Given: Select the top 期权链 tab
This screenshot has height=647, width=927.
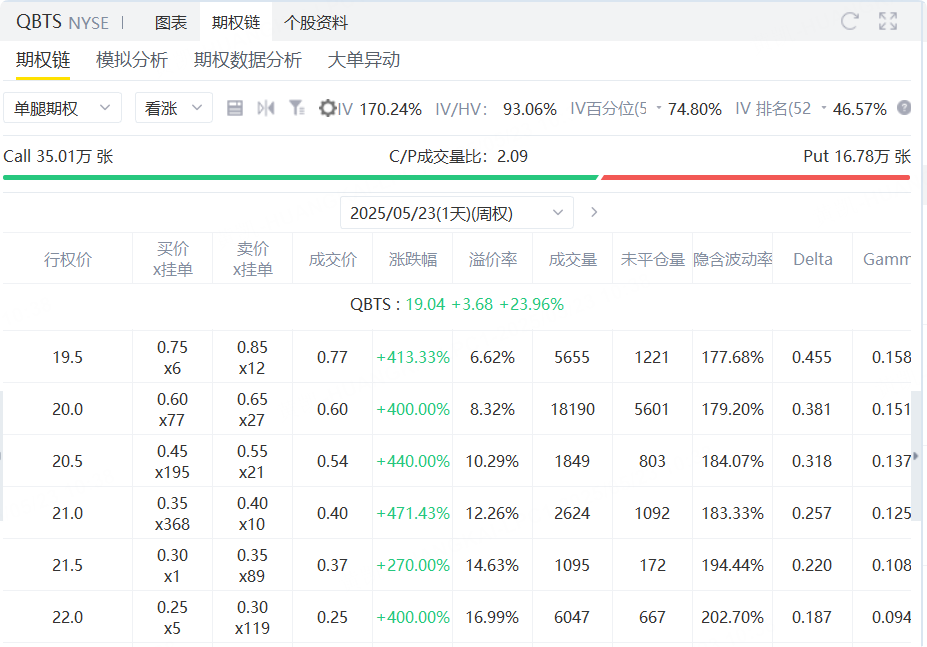Looking at the screenshot, I should (236, 22).
